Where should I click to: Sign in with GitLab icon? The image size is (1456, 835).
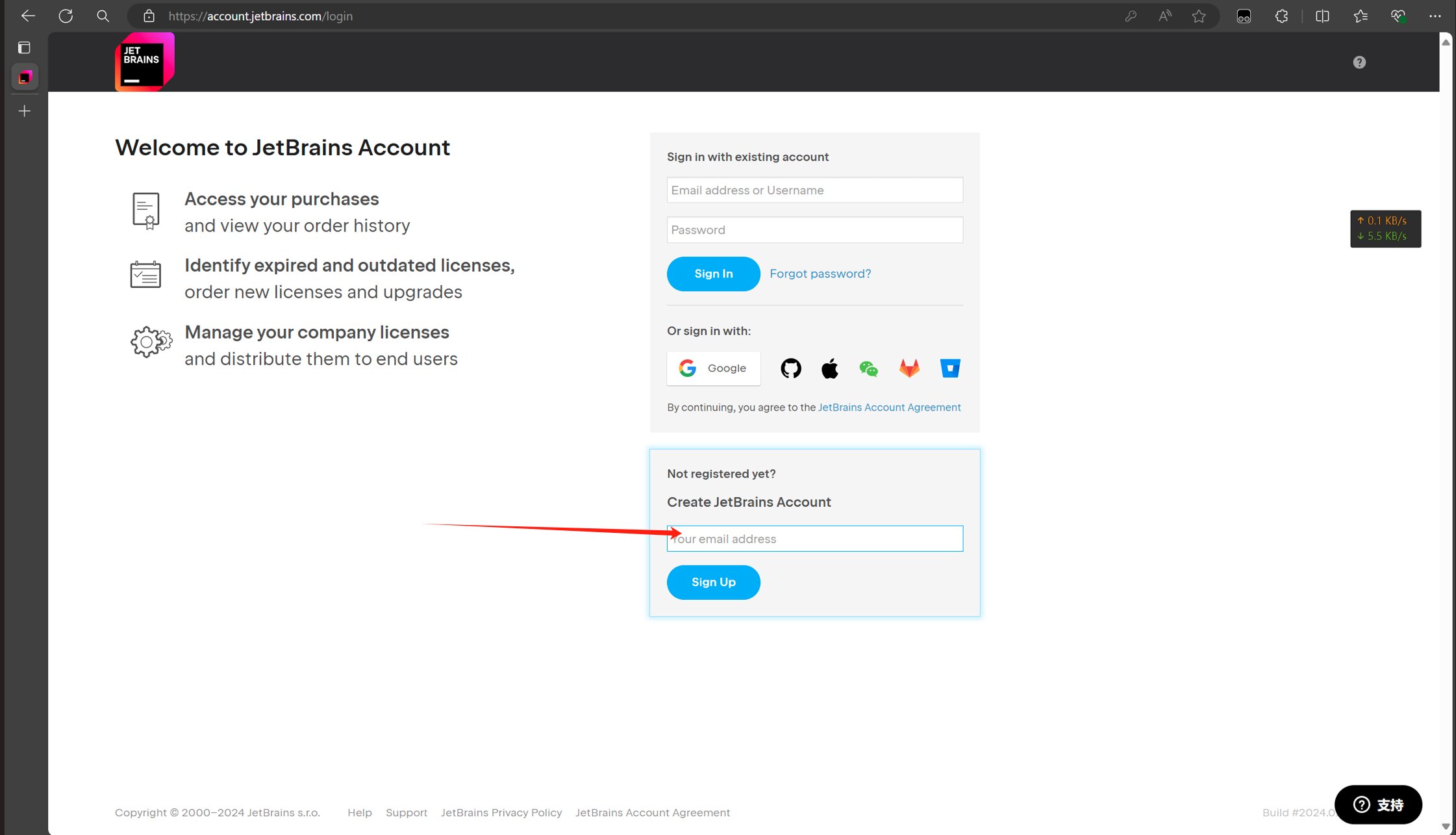pos(909,368)
